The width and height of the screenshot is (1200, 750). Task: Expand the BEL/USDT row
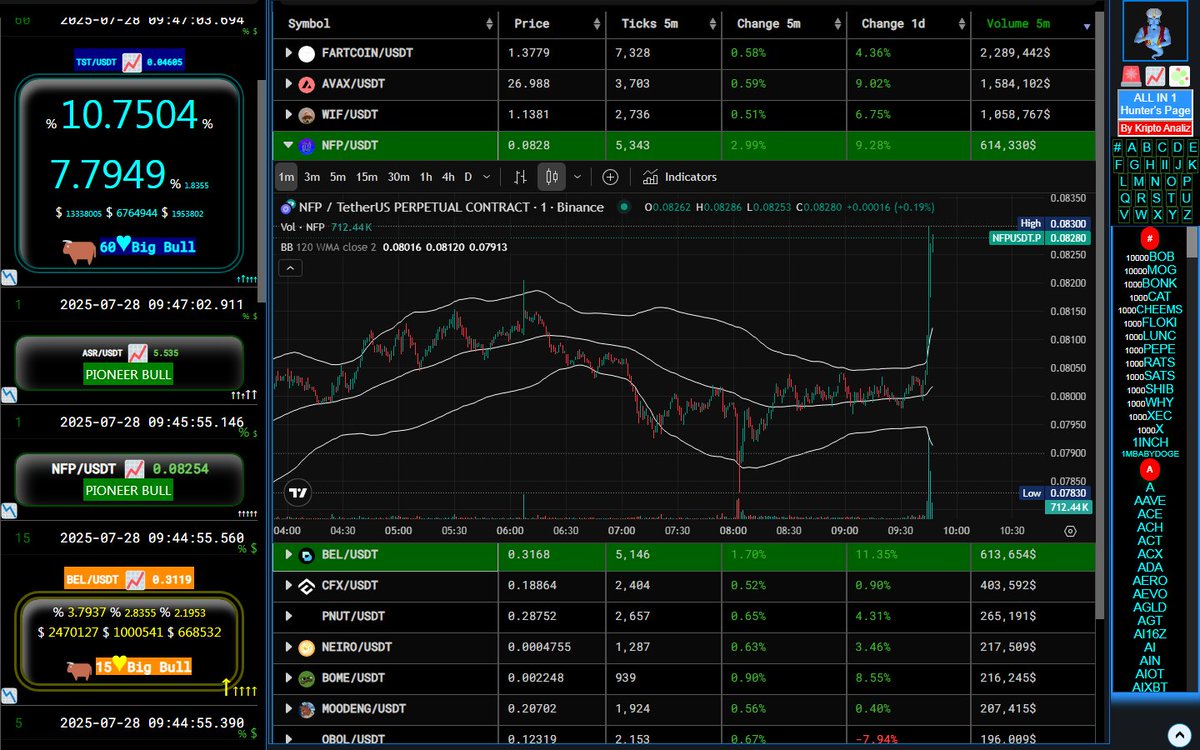click(289, 554)
